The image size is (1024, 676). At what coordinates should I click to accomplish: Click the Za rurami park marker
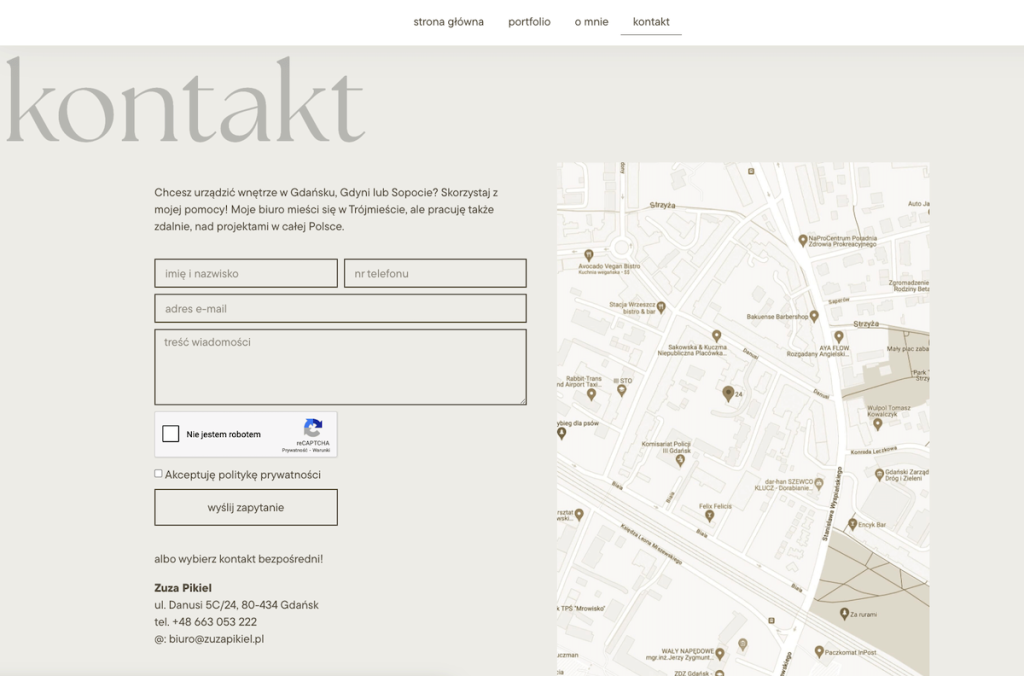point(843,613)
